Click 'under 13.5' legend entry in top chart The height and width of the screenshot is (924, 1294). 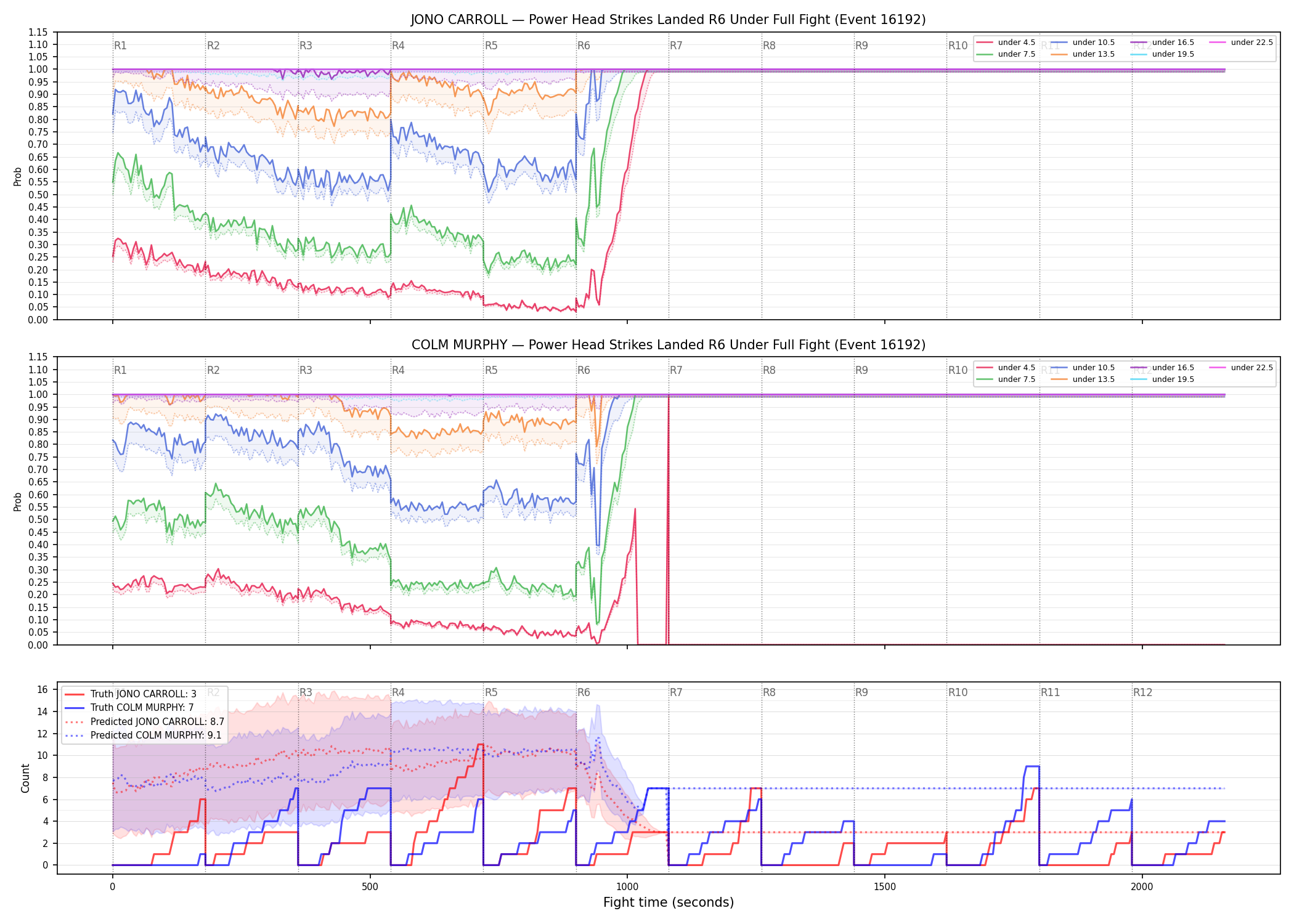pyautogui.click(x=1083, y=54)
